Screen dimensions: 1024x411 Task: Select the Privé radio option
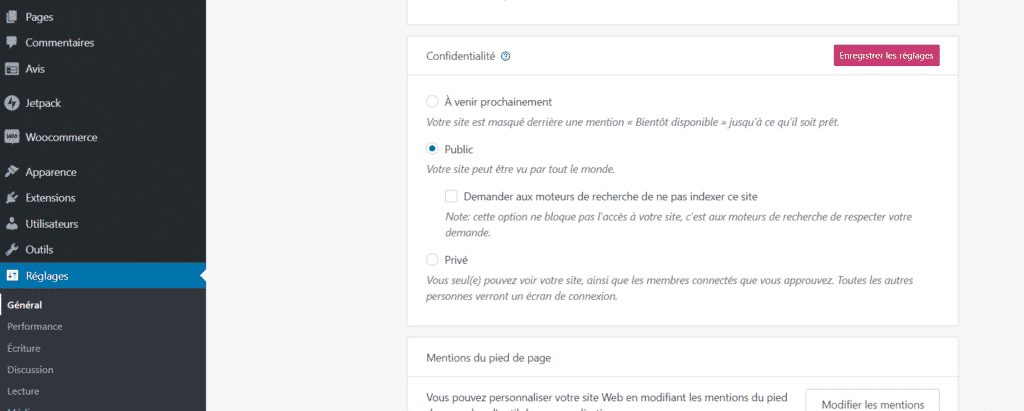(432, 260)
